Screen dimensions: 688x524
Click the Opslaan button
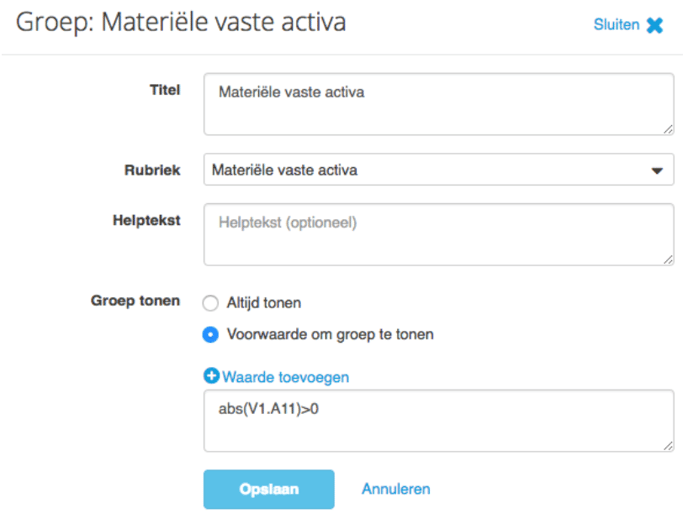(269, 489)
